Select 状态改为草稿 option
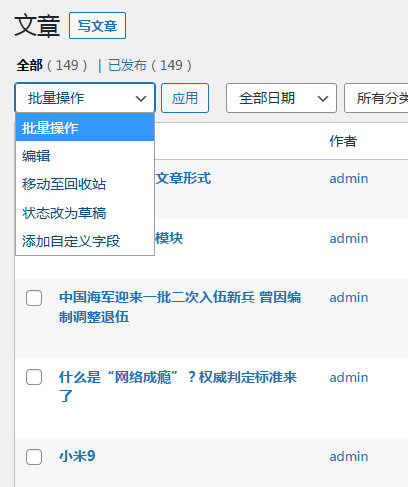The width and height of the screenshot is (408, 487). click(85, 213)
